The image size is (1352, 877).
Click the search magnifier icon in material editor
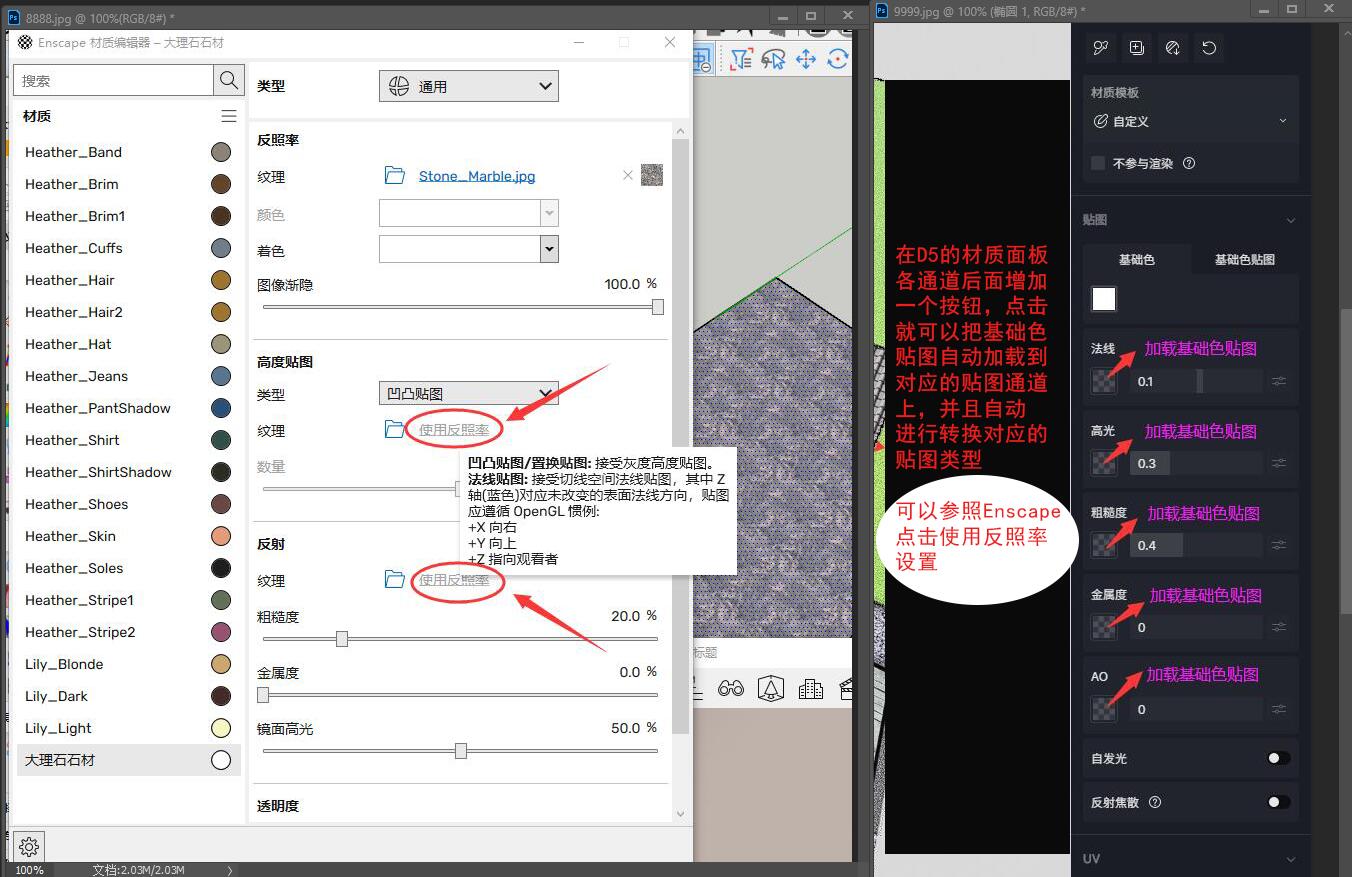229,81
